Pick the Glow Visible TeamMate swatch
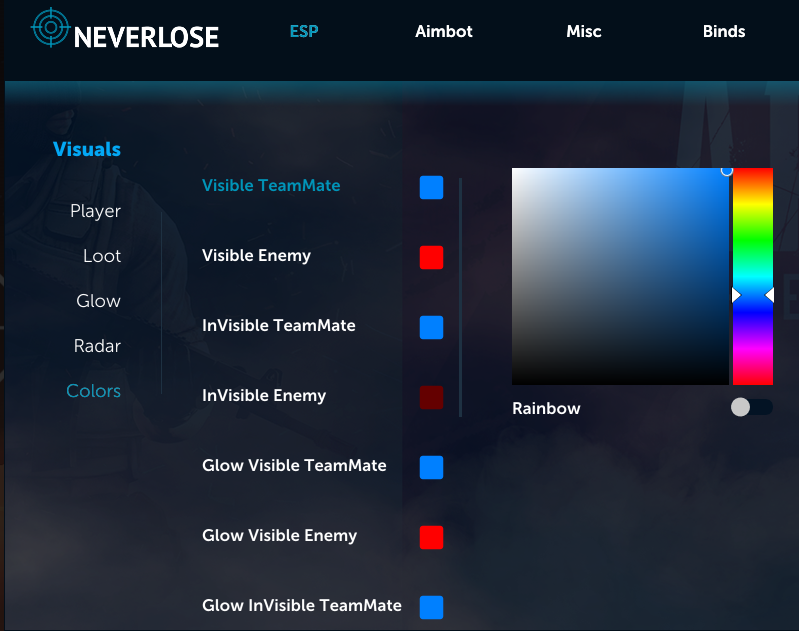The height and width of the screenshot is (631, 799). coord(431,467)
